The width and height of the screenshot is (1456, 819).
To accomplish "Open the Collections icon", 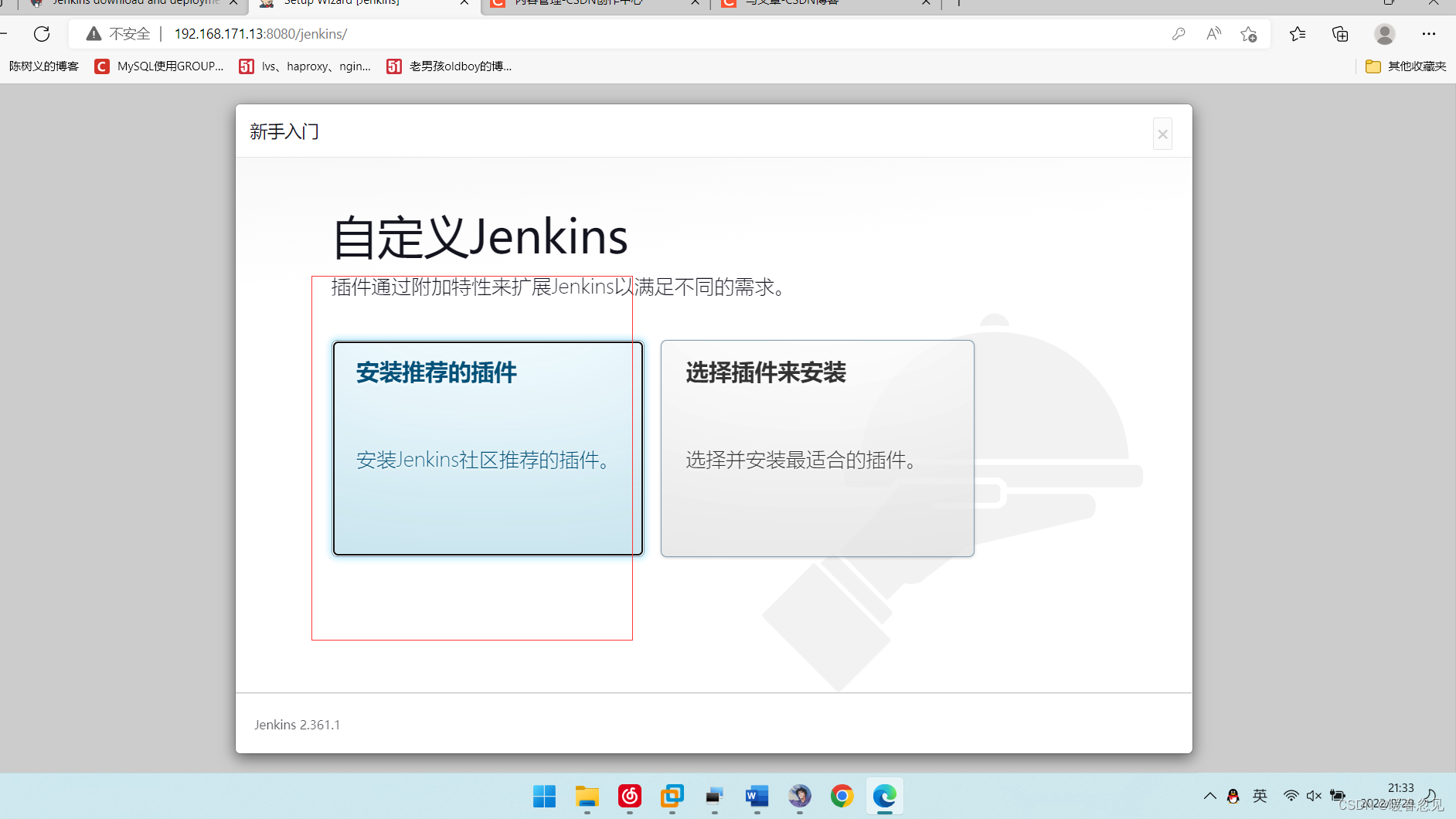I will (x=1340, y=34).
